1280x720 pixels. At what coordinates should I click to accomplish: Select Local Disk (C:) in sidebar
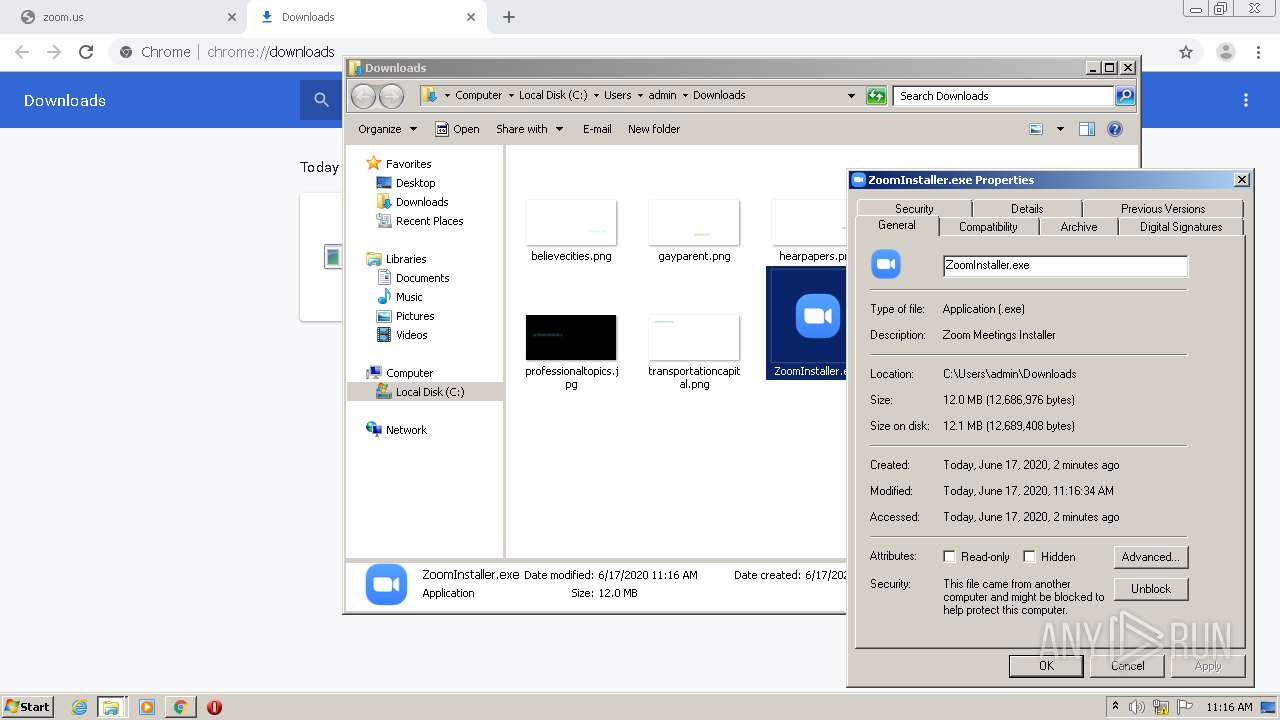point(429,392)
